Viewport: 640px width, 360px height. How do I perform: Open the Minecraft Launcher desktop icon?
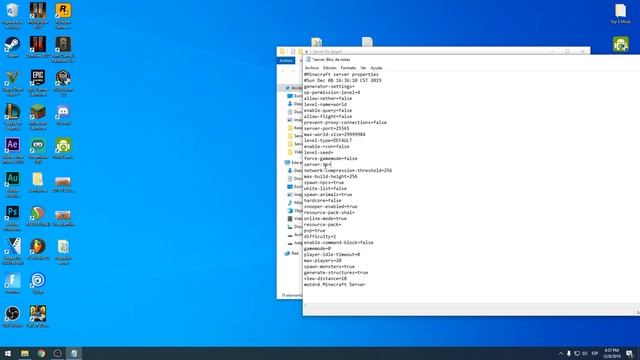38,117
